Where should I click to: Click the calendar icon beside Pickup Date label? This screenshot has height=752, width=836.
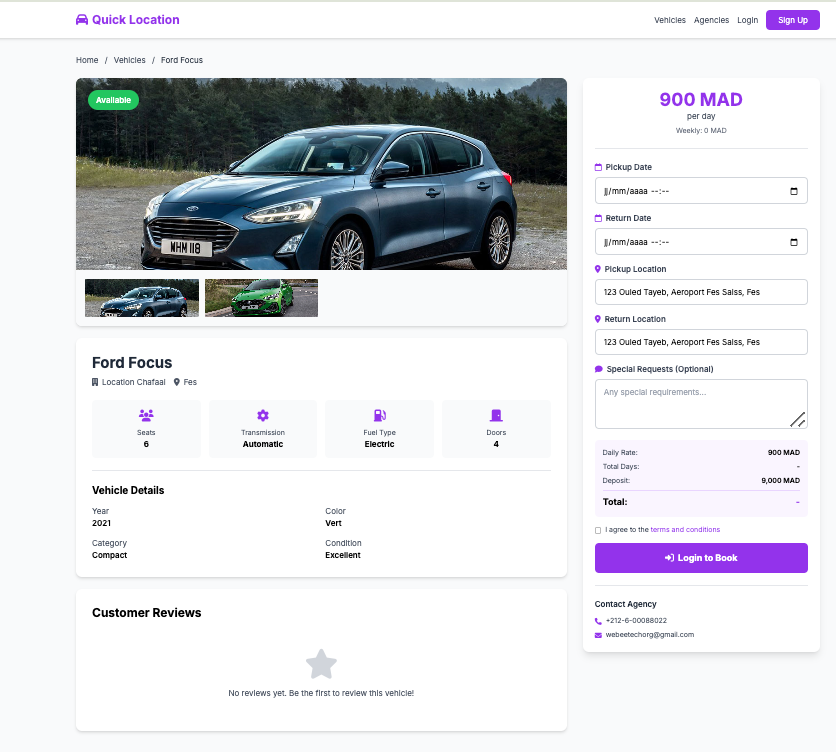pos(598,167)
